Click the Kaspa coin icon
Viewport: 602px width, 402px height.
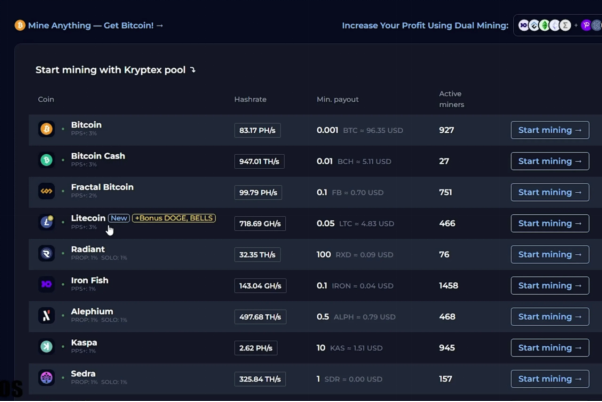(46, 347)
